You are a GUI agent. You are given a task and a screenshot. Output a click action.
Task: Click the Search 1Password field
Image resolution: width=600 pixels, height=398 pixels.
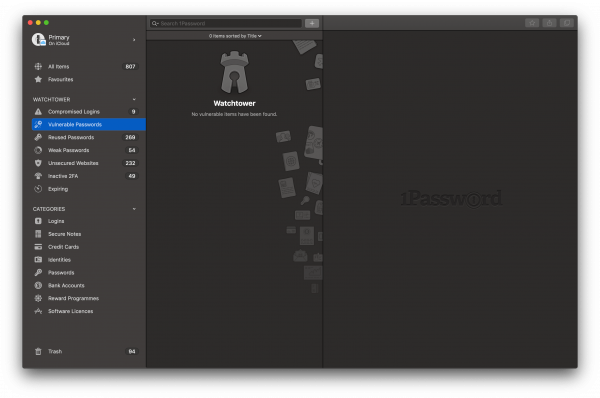pyautogui.click(x=226, y=23)
